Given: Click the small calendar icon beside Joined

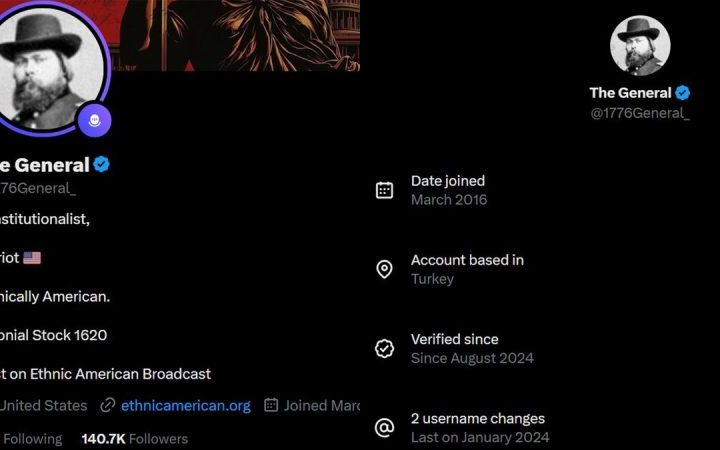Looking at the screenshot, I should point(271,405).
